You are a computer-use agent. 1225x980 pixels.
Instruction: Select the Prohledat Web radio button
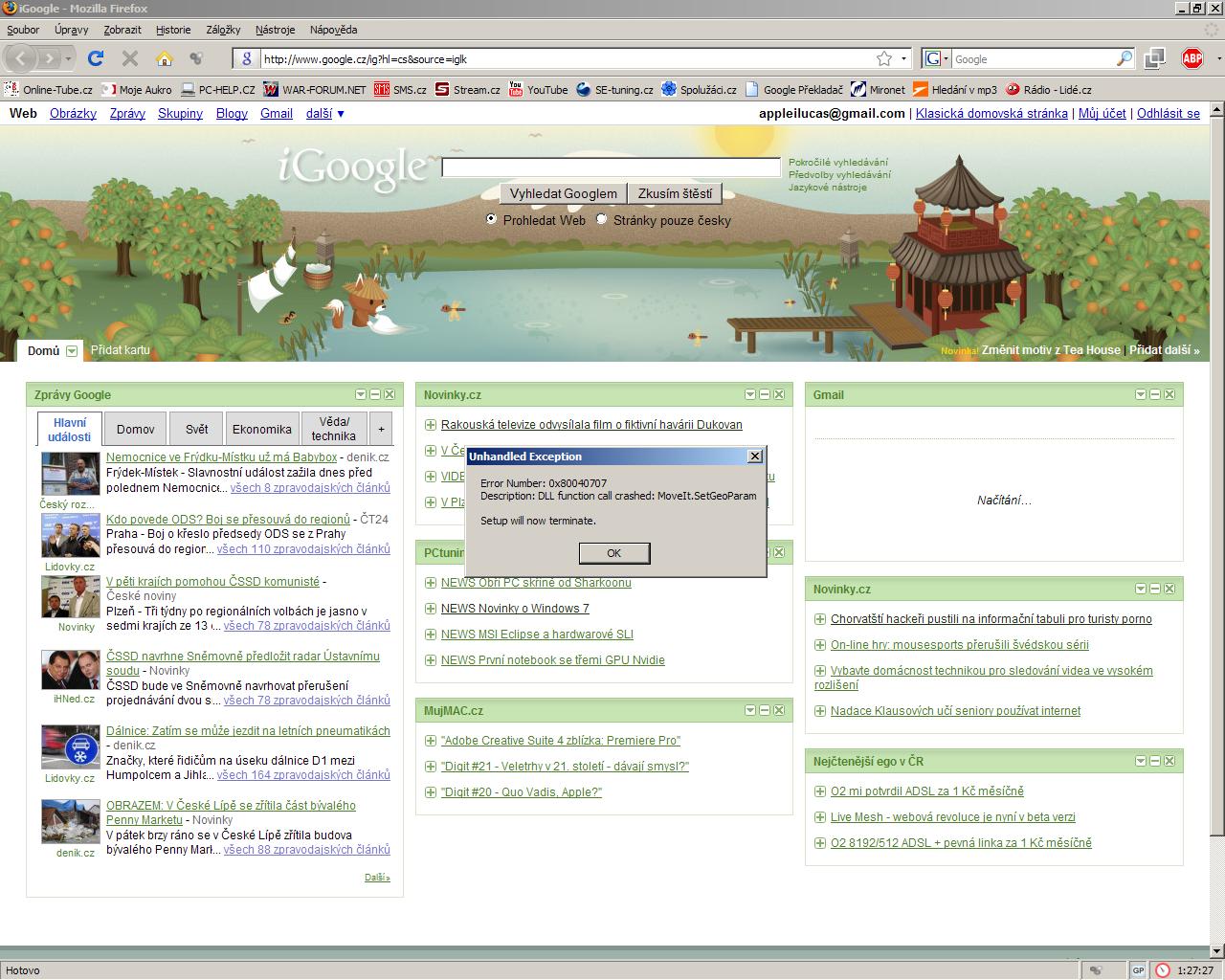click(x=492, y=219)
